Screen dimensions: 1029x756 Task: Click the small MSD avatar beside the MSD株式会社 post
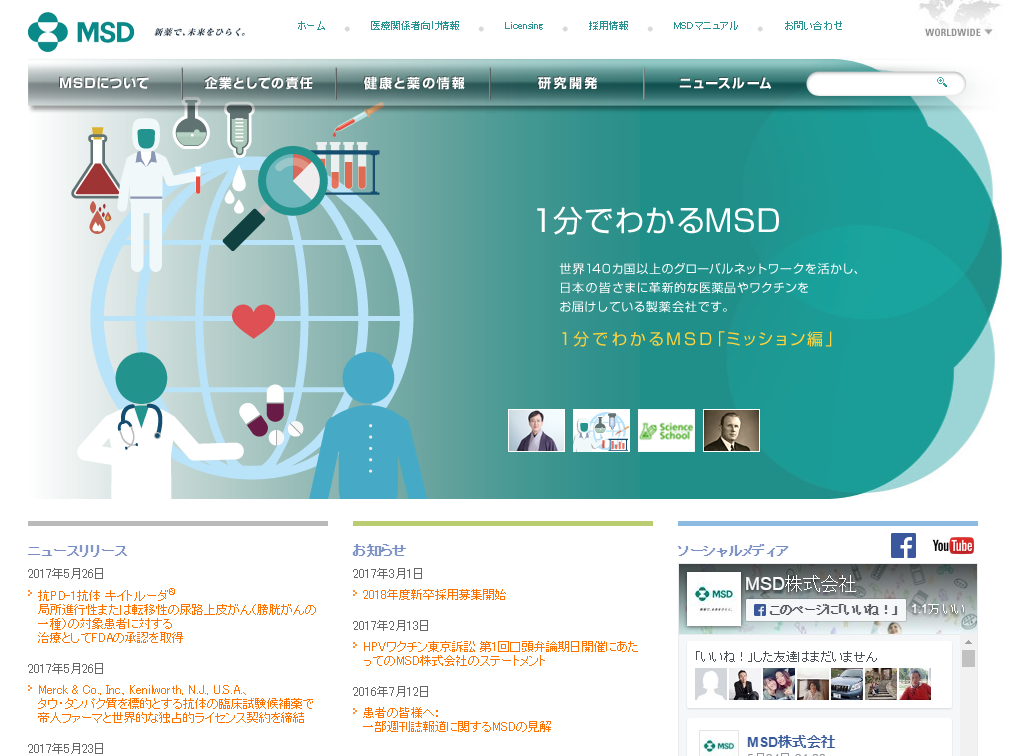pos(719,745)
